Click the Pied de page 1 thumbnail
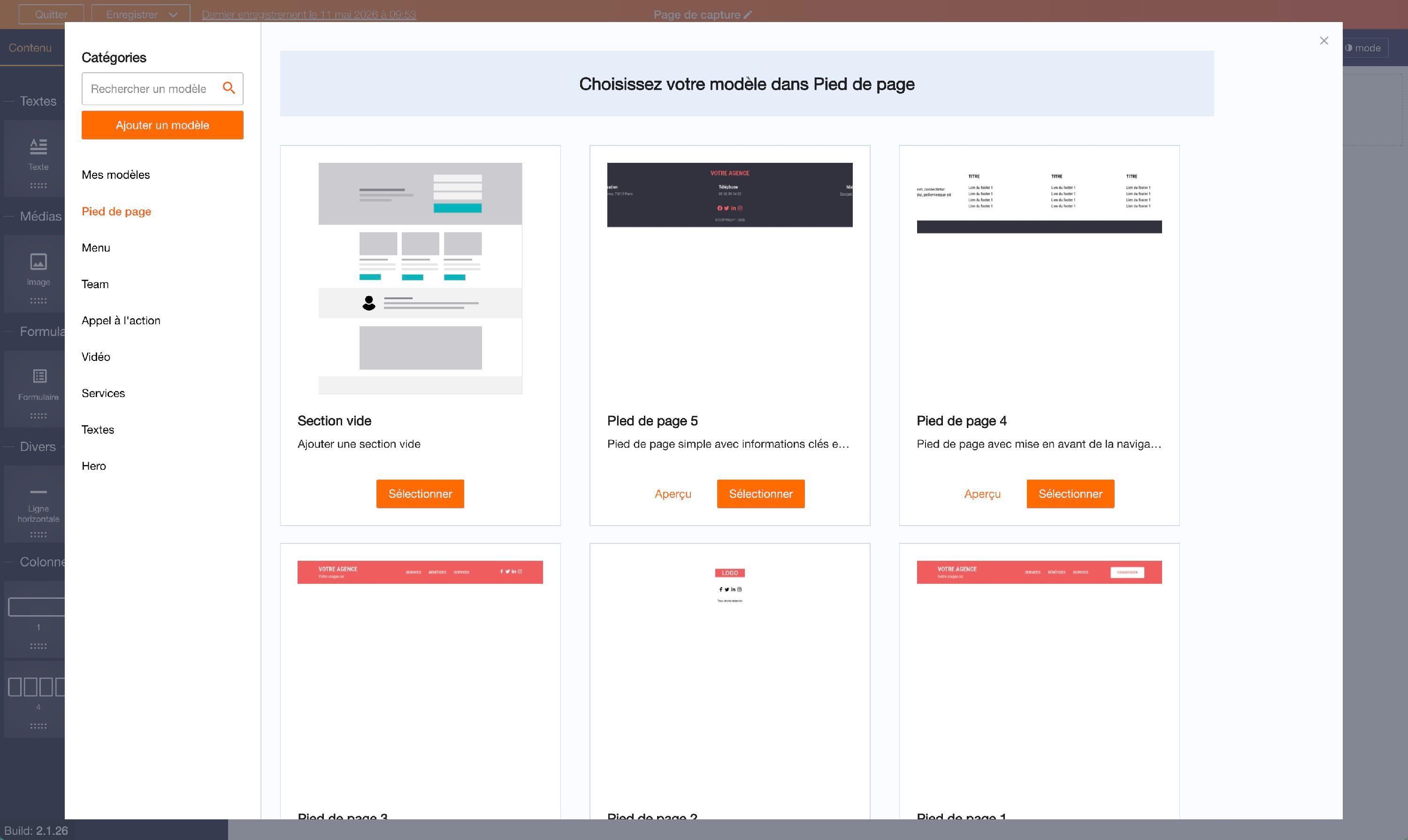Screen dimensions: 1408x840 [1039, 572]
